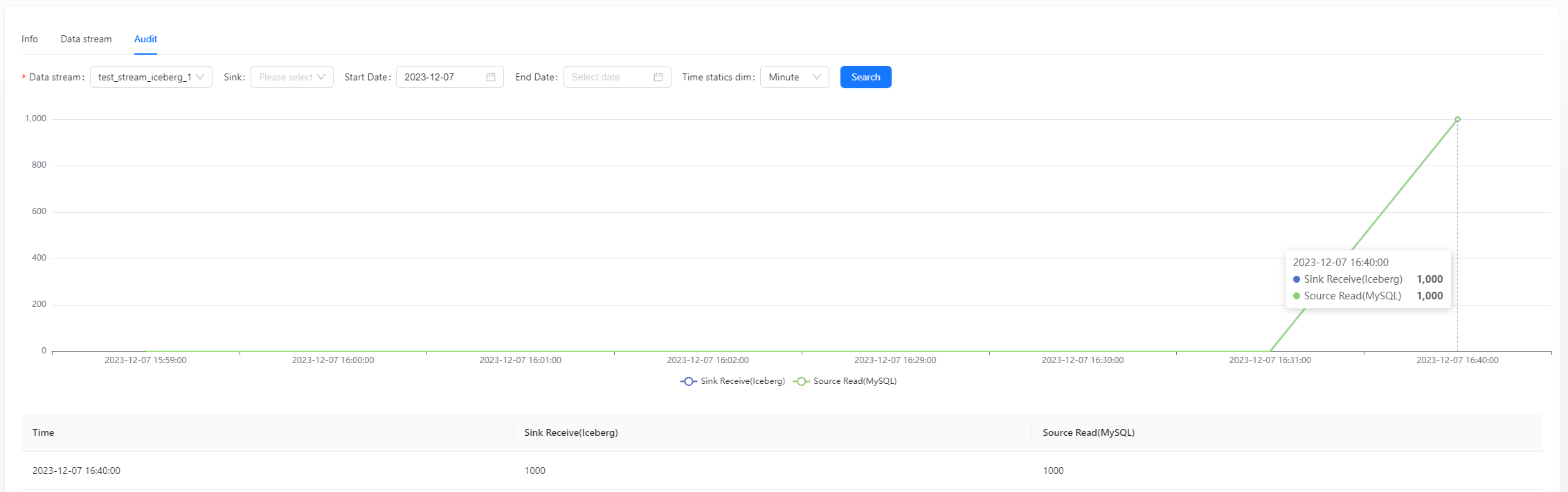Switch to the Data stream tab

click(86, 39)
